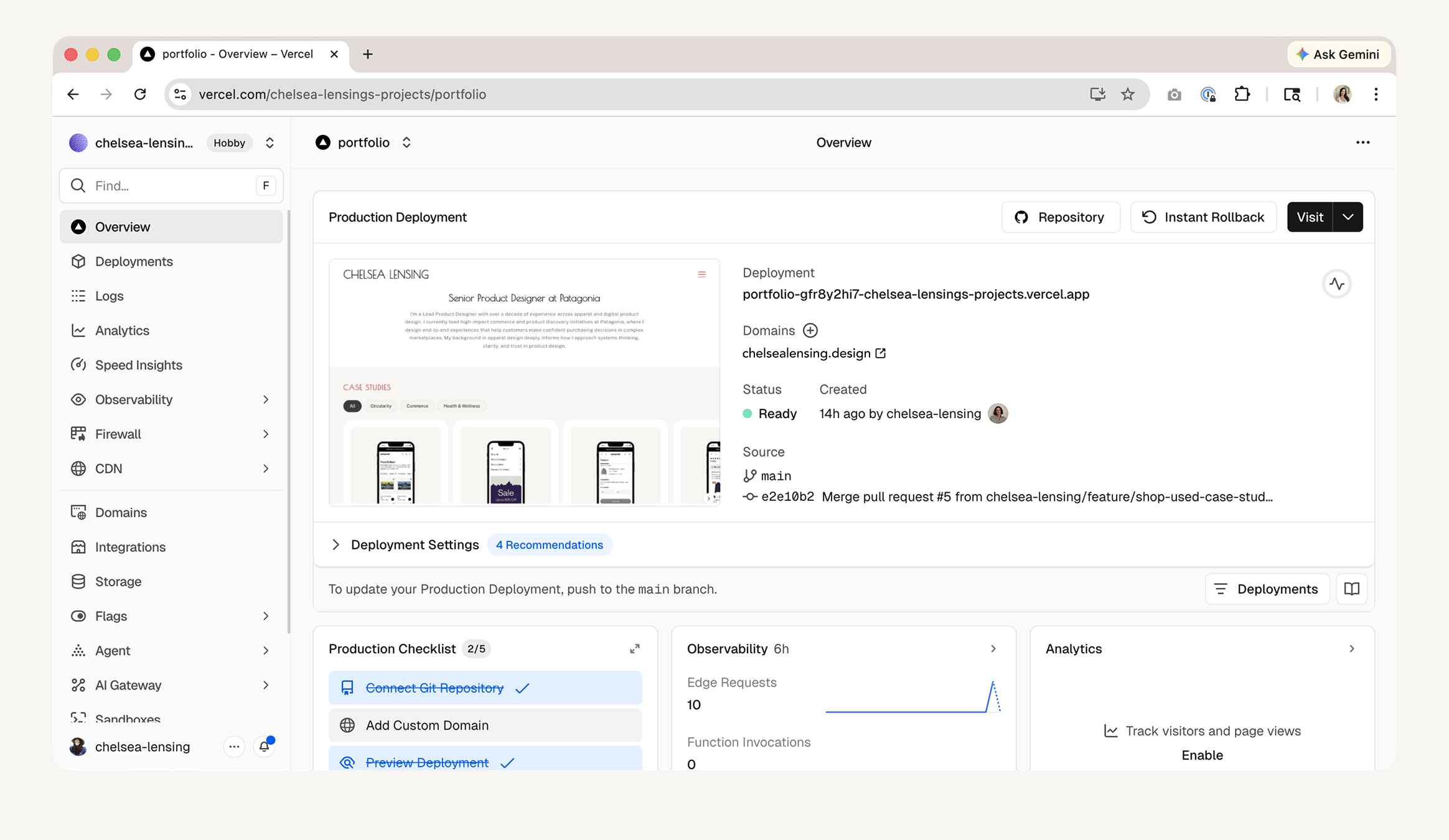1449x840 pixels.
Task: Click the user options ellipsis near chelsea-lensing
Action: pyautogui.click(x=234, y=746)
